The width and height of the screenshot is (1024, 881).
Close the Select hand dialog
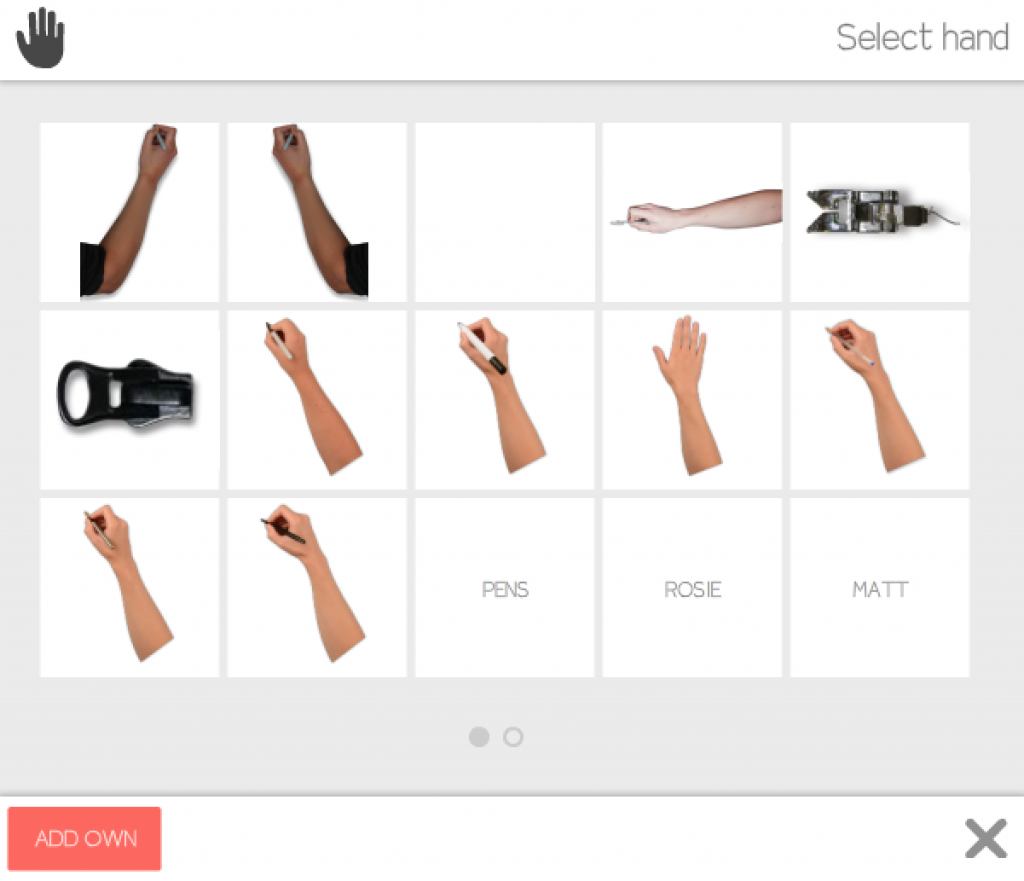click(985, 839)
